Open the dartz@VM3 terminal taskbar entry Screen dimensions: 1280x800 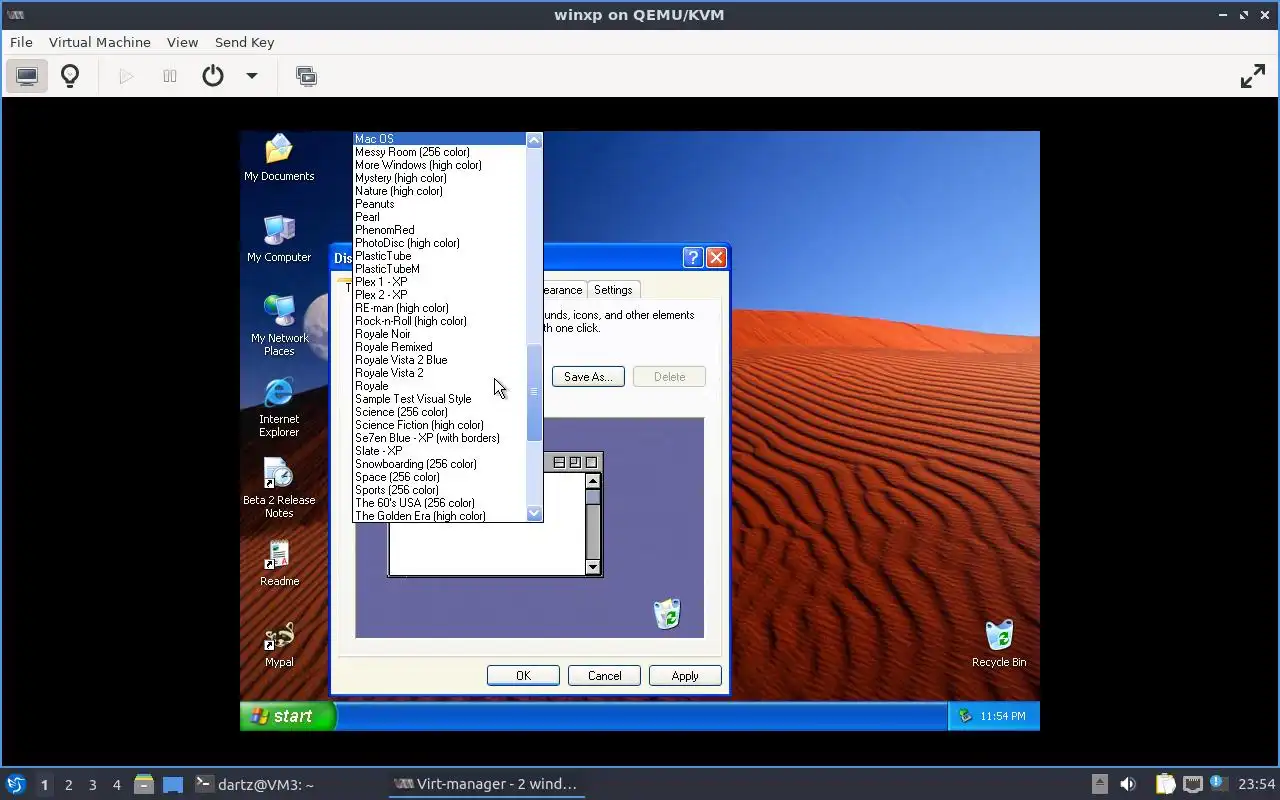coord(254,785)
